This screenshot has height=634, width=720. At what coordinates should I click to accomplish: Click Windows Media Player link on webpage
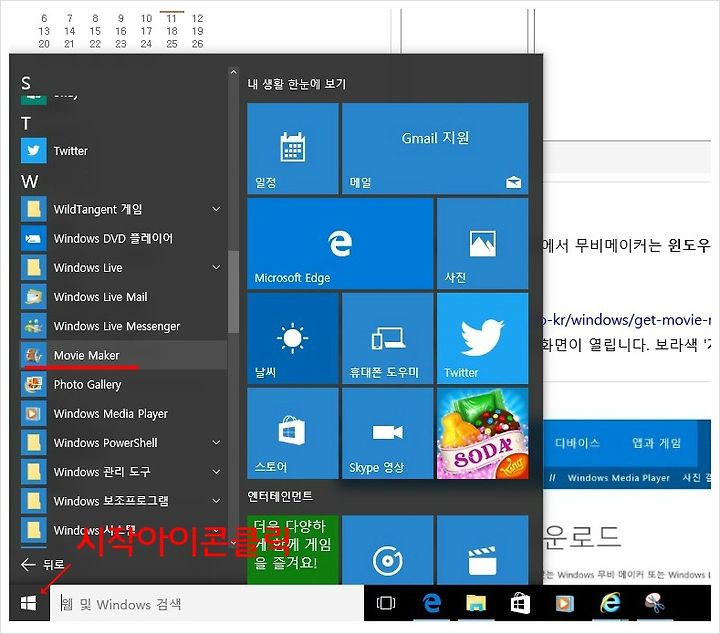point(619,478)
